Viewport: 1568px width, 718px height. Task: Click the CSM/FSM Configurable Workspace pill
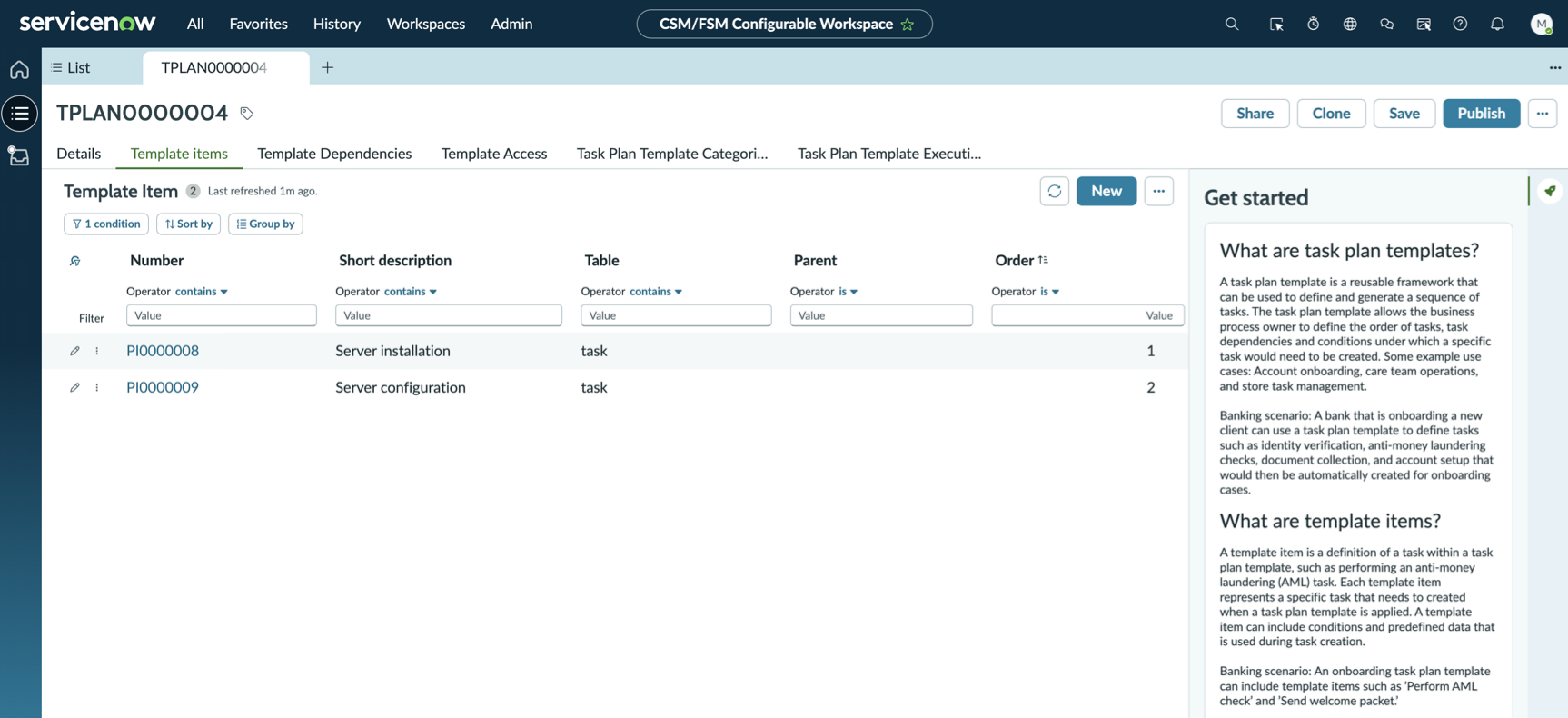click(784, 25)
